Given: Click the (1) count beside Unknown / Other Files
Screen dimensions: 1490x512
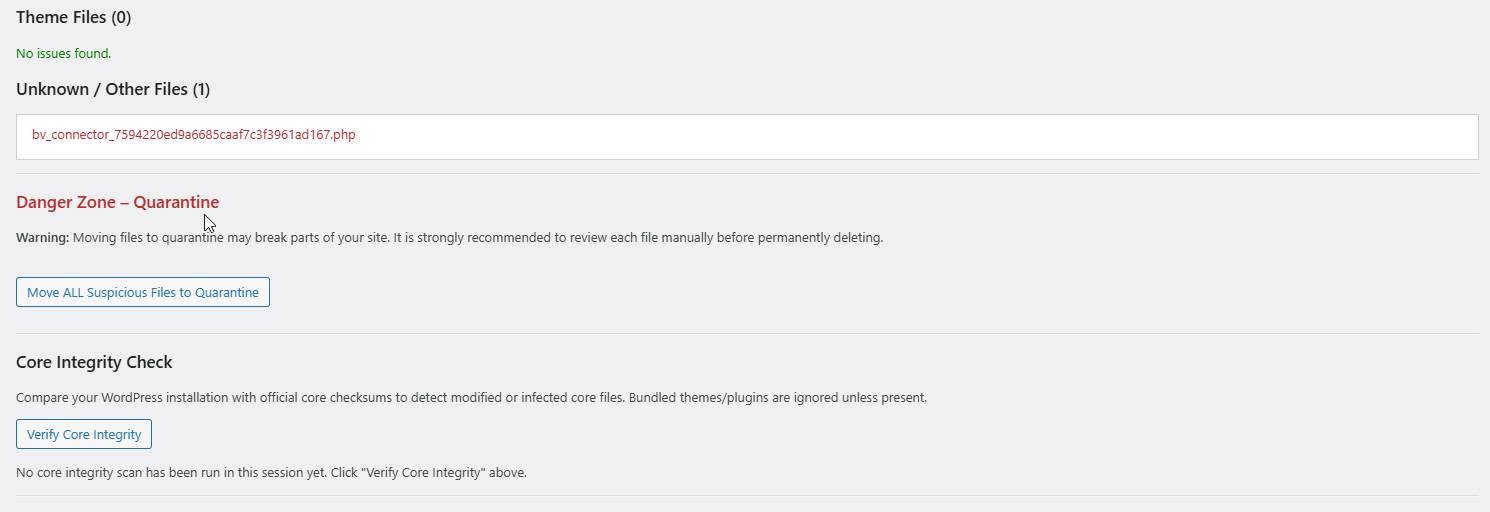Looking at the screenshot, I should pyautogui.click(x=201, y=89).
